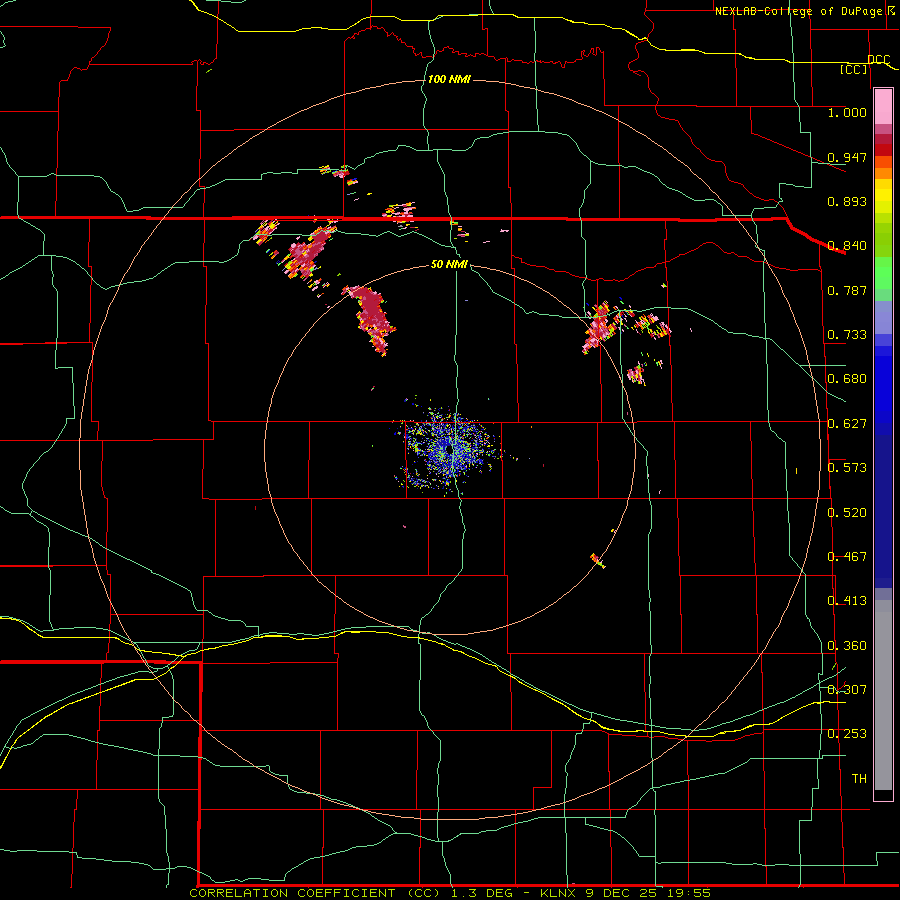
Task: Select the 0.733 scale value
Action: 847,335
